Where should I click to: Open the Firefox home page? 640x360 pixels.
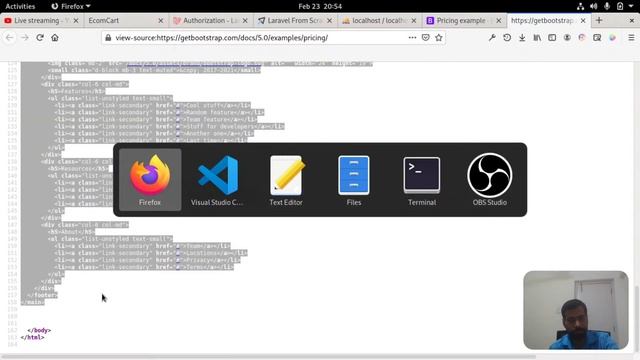[x=55, y=38]
